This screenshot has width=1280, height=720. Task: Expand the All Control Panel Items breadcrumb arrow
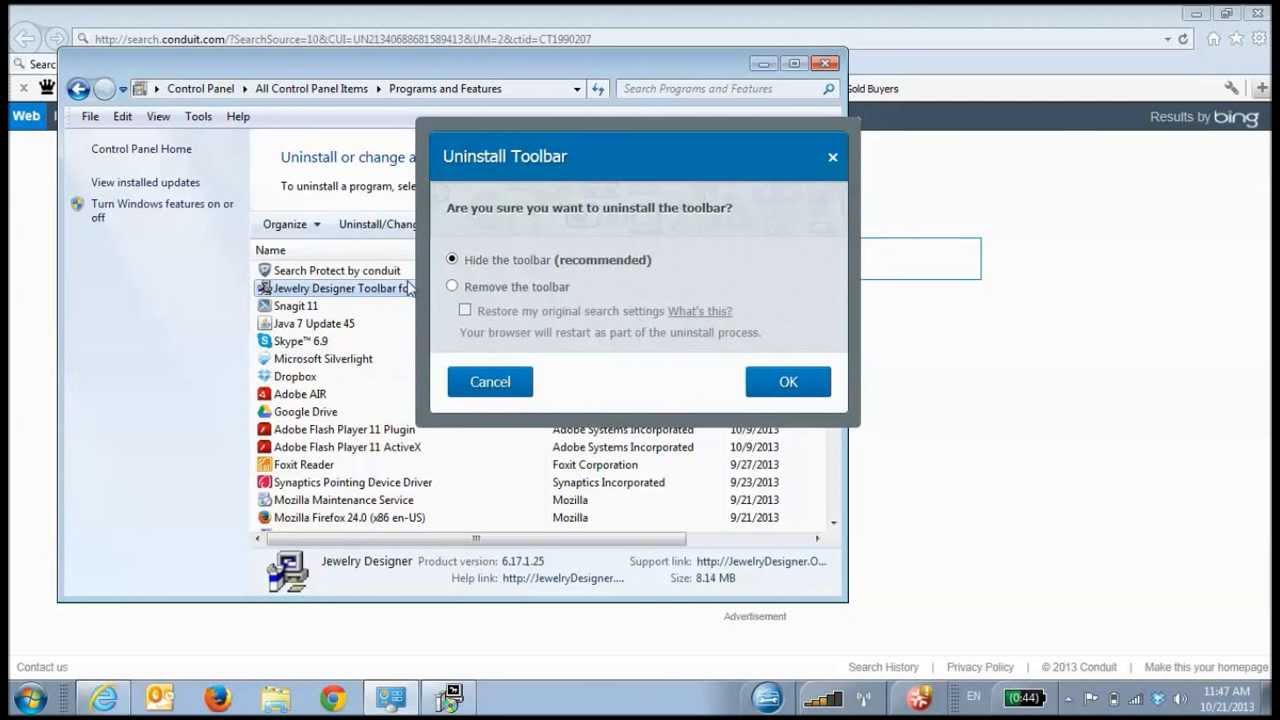point(378,89)
